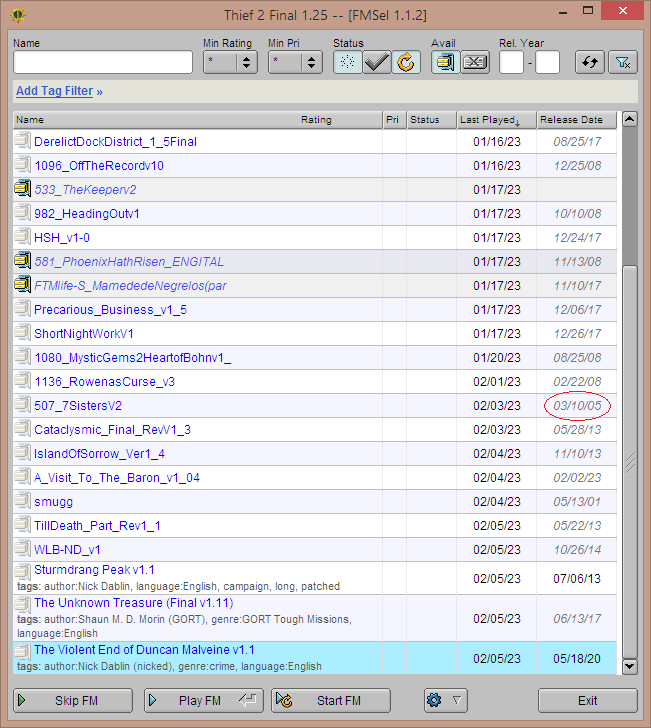Click archive icon of Precarious_Business_v1_5

[x=22, y=309]
